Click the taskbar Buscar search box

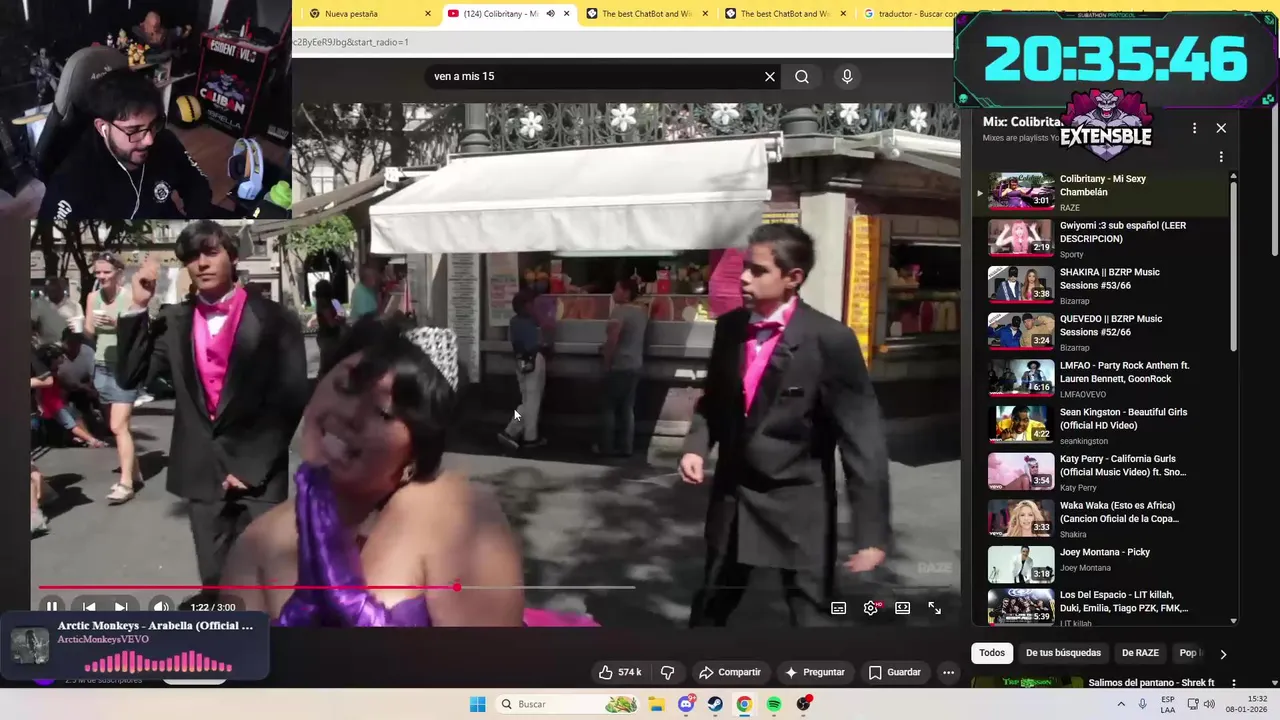(x=568, y=704)
